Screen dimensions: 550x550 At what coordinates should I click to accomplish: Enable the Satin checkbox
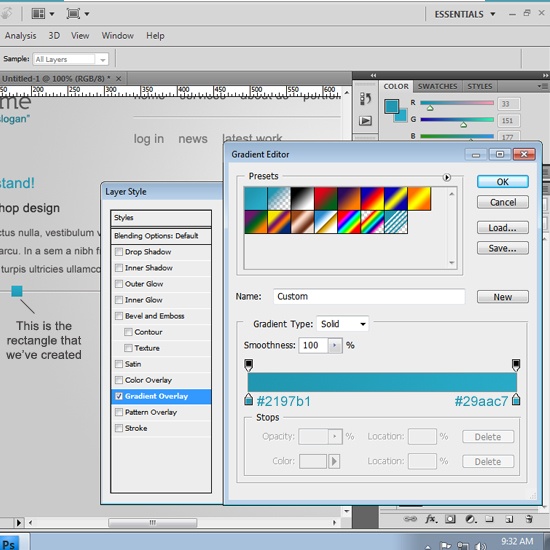(119, 364)
